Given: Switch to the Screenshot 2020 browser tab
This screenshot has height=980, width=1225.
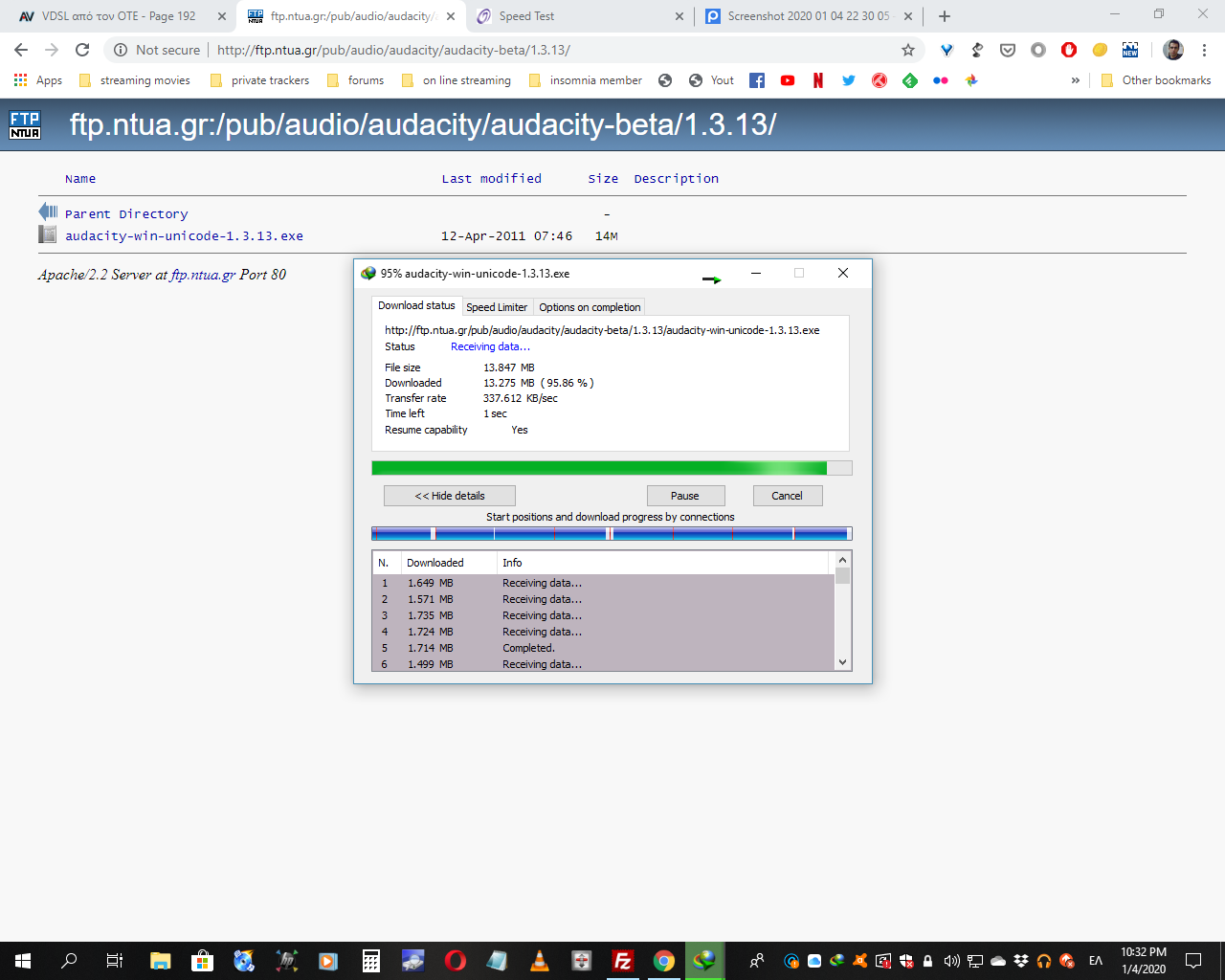Looking at the screenshot, I should [809, 16].
